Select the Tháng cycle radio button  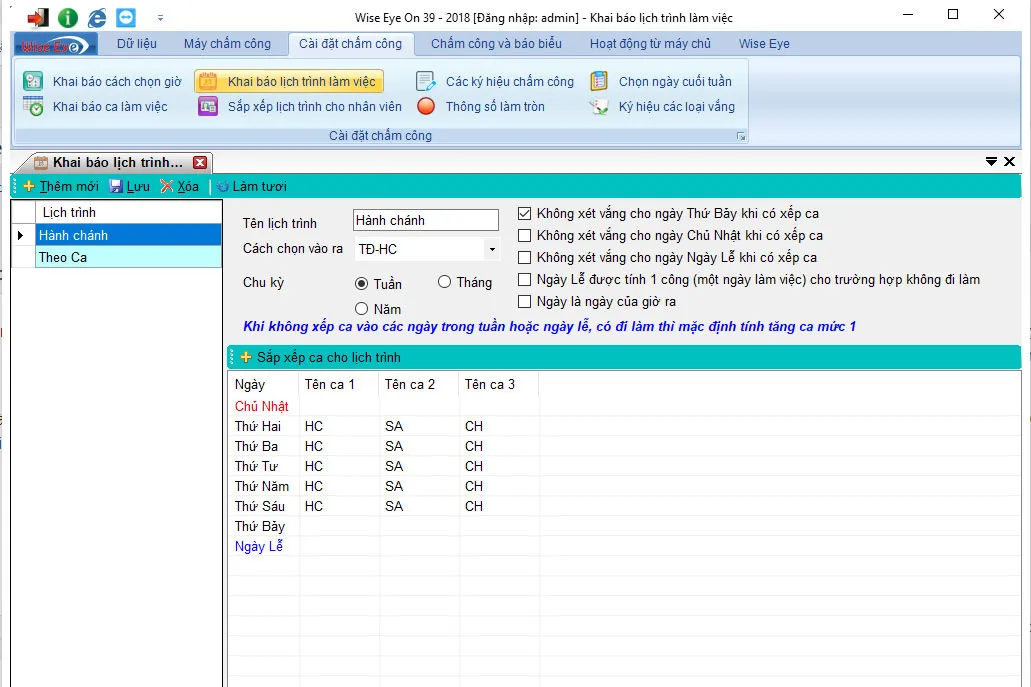click(x=445, y=283)
